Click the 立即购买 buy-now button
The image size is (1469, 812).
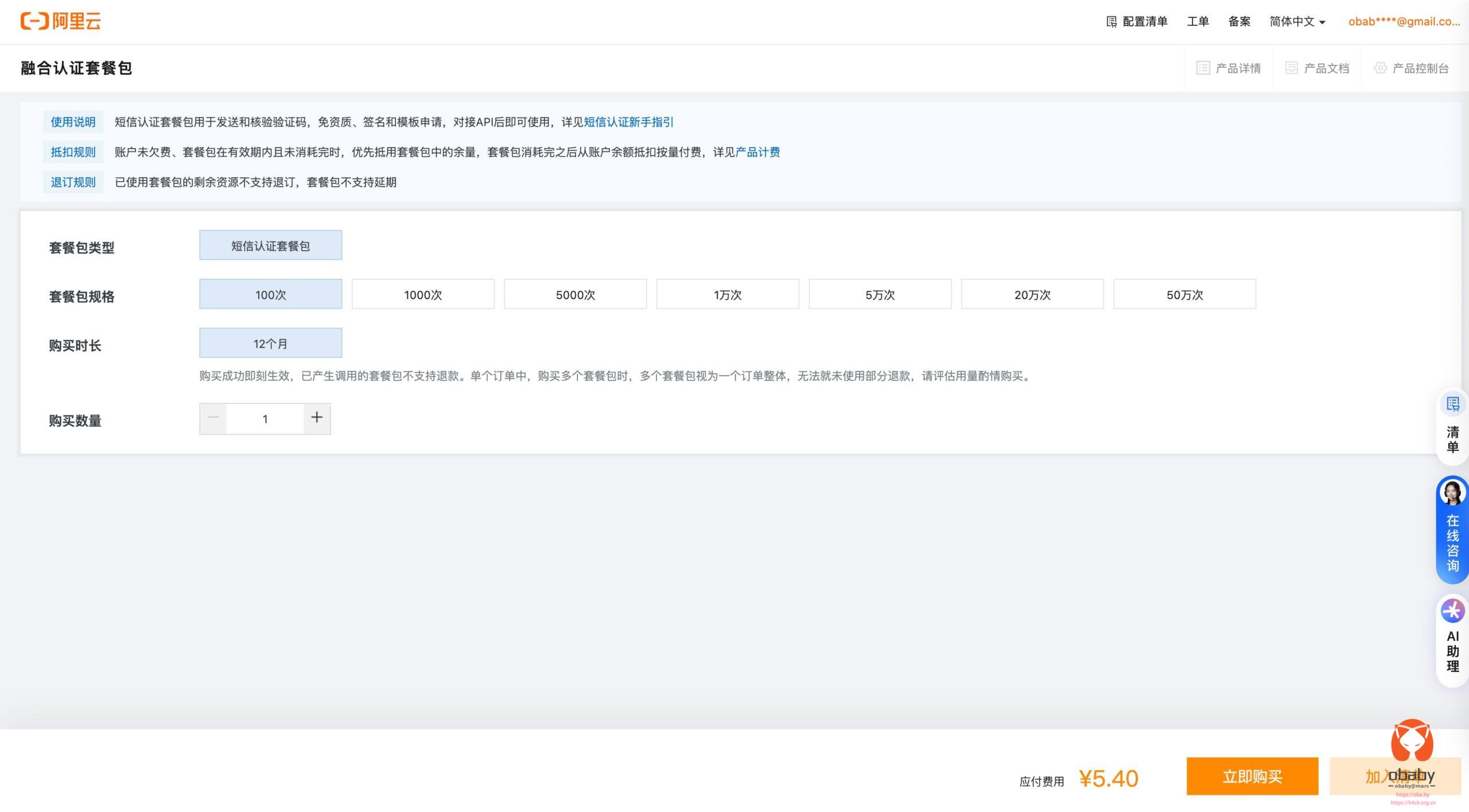(x=1252, y=776)
